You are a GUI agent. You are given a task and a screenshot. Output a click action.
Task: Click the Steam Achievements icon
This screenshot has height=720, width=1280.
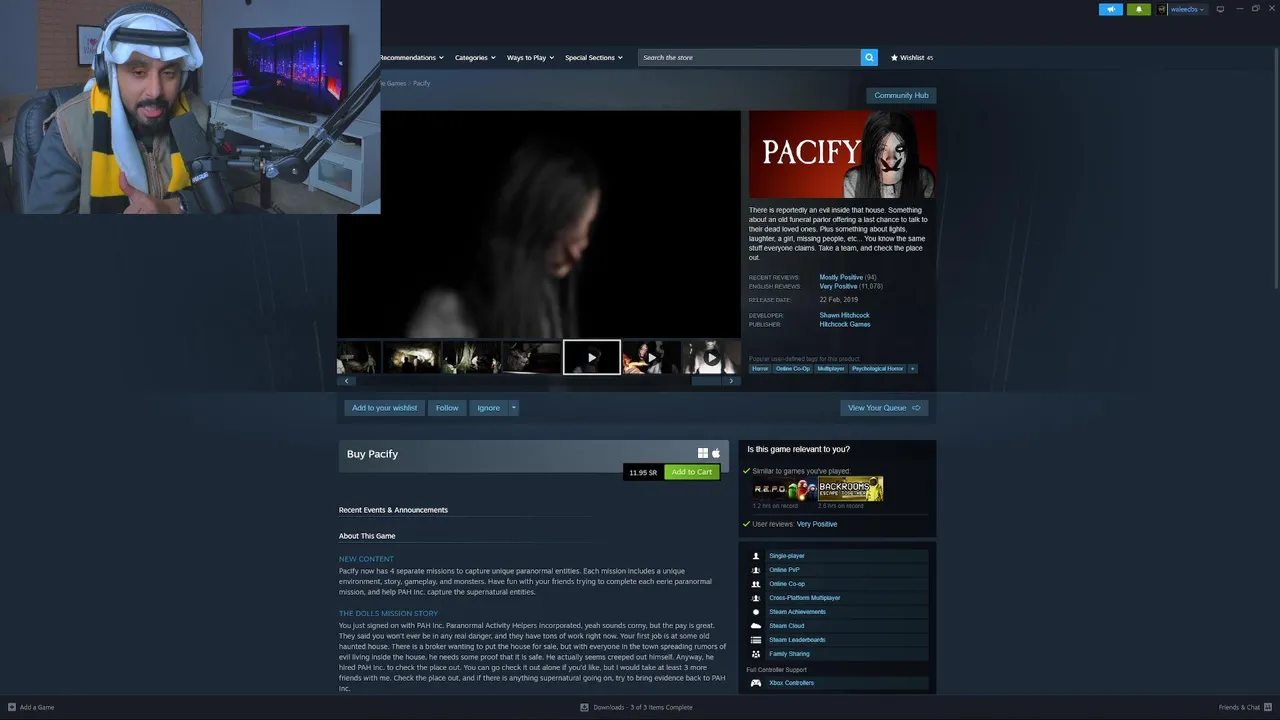[x=756, y=612]
